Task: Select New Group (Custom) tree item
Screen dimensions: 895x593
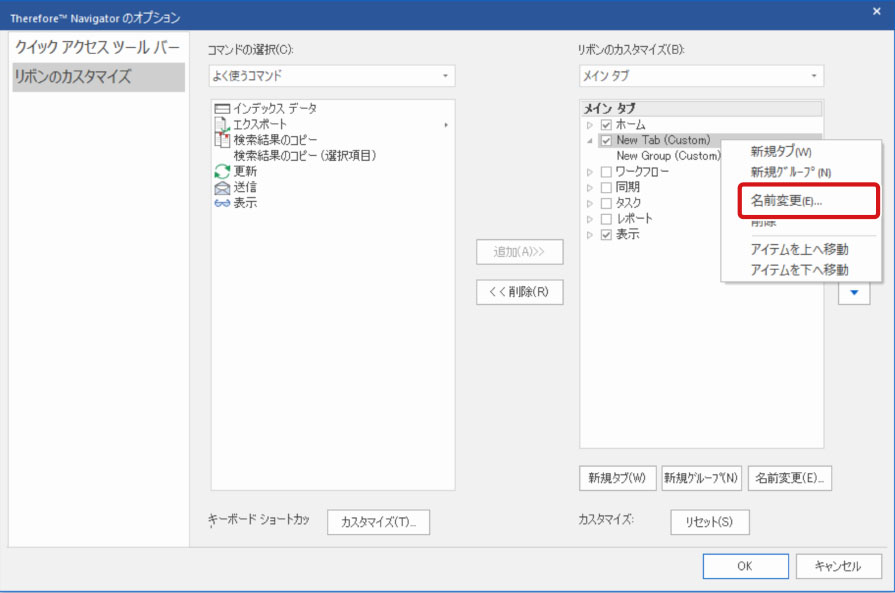Action: tap(668, 156)
